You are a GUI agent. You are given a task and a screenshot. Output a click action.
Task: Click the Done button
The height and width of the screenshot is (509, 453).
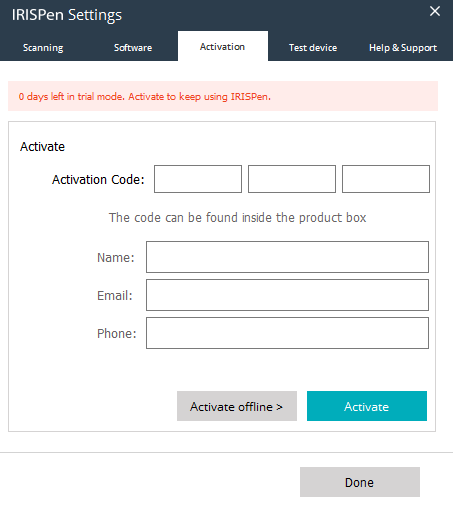pyautogui.click(x=360, y=482)
